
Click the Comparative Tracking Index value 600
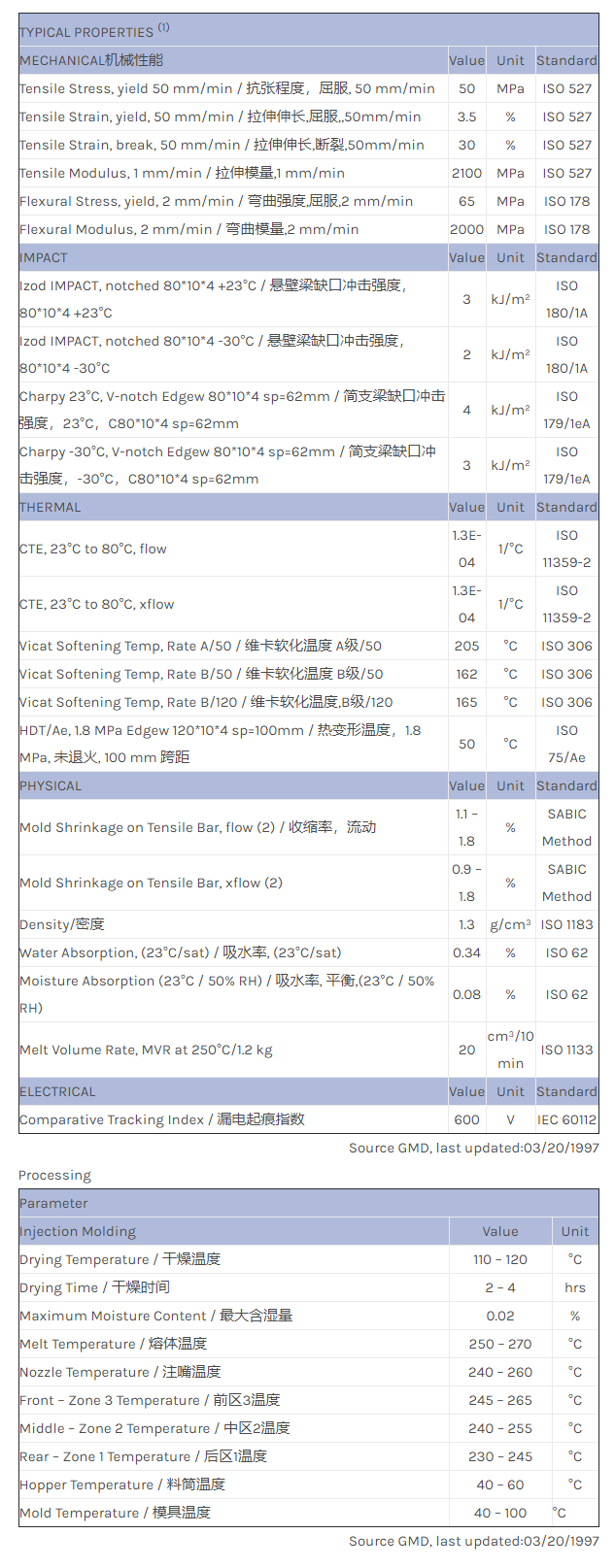[466, 1119]
